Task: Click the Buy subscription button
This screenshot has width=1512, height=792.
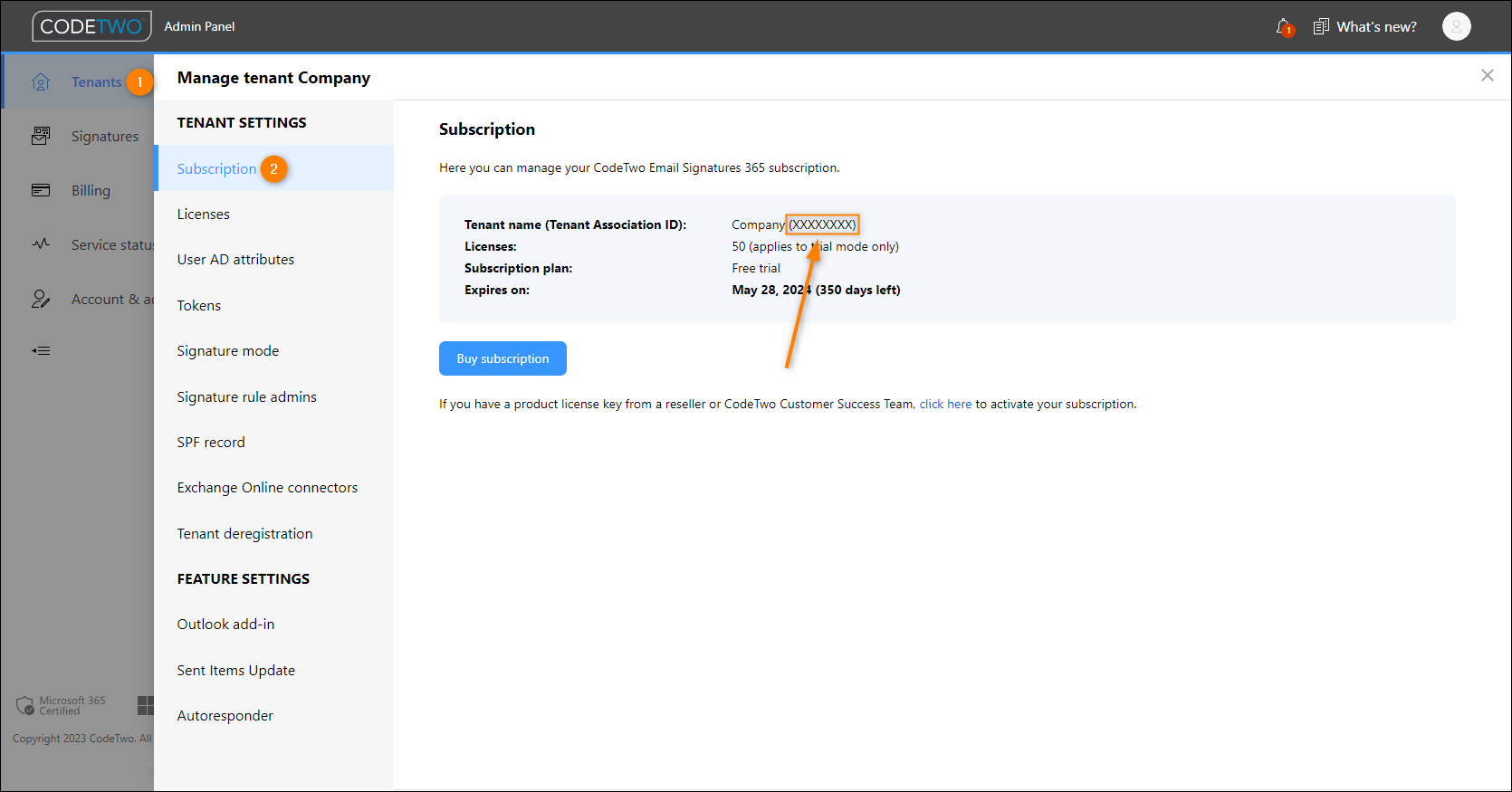Action: click(x=502, y=358)
